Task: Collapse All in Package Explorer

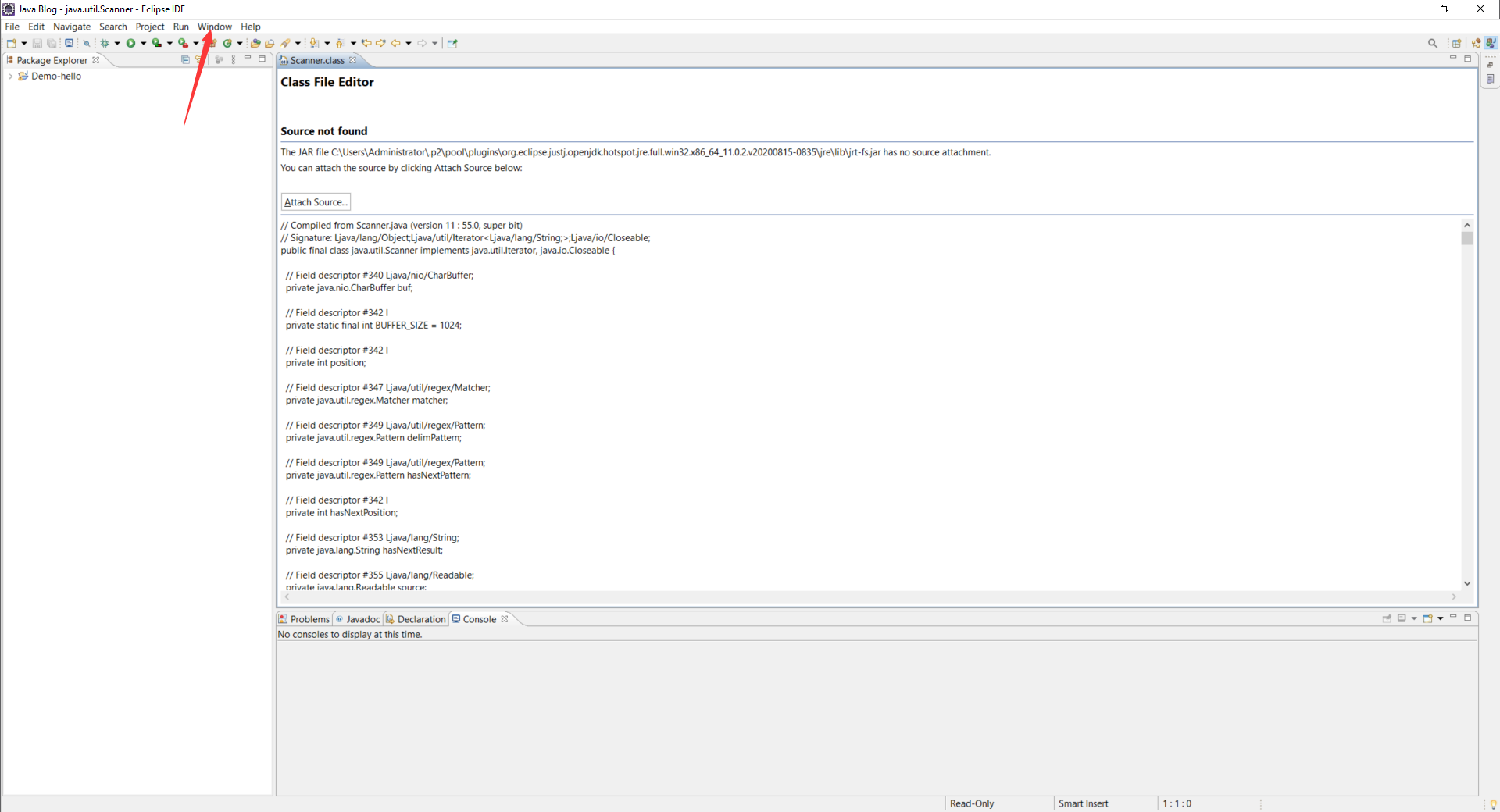Action: click(x=185, y=59)
